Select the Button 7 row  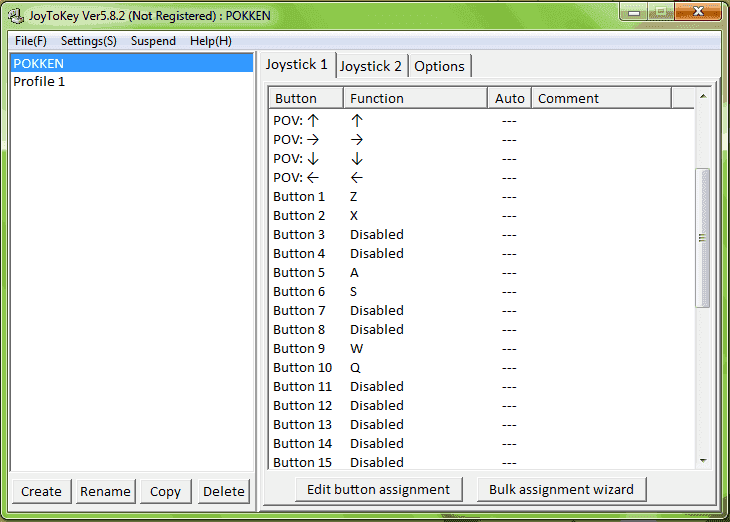point(482,311)
